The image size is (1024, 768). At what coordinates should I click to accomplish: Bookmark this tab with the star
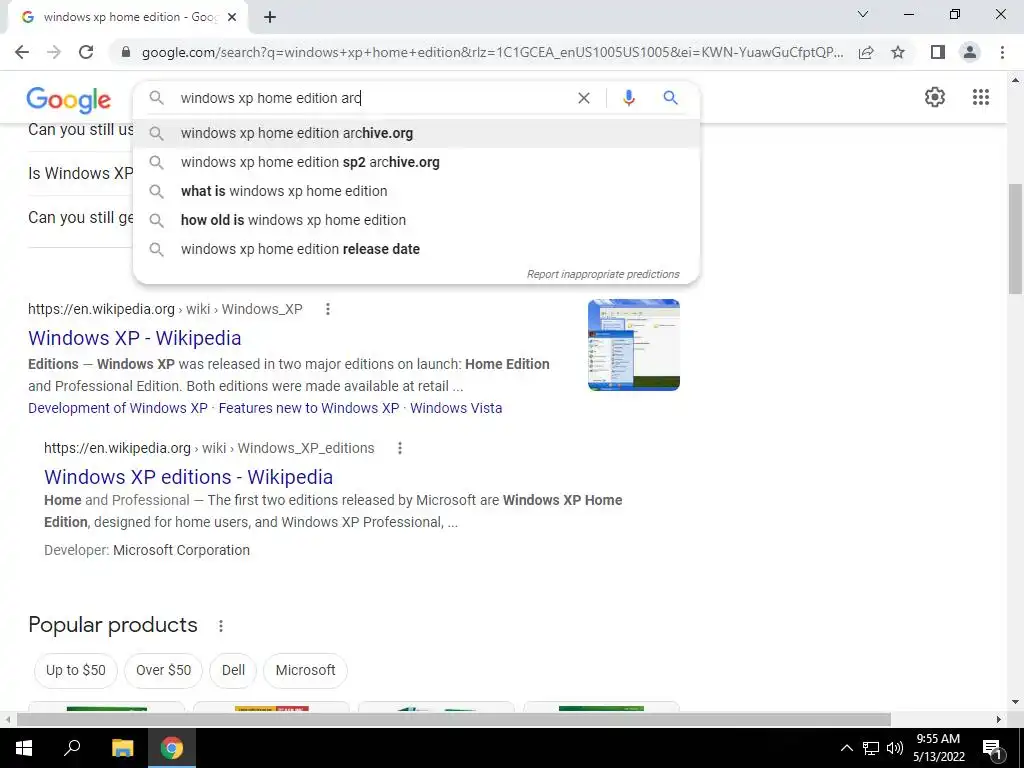tap(898, 52)
